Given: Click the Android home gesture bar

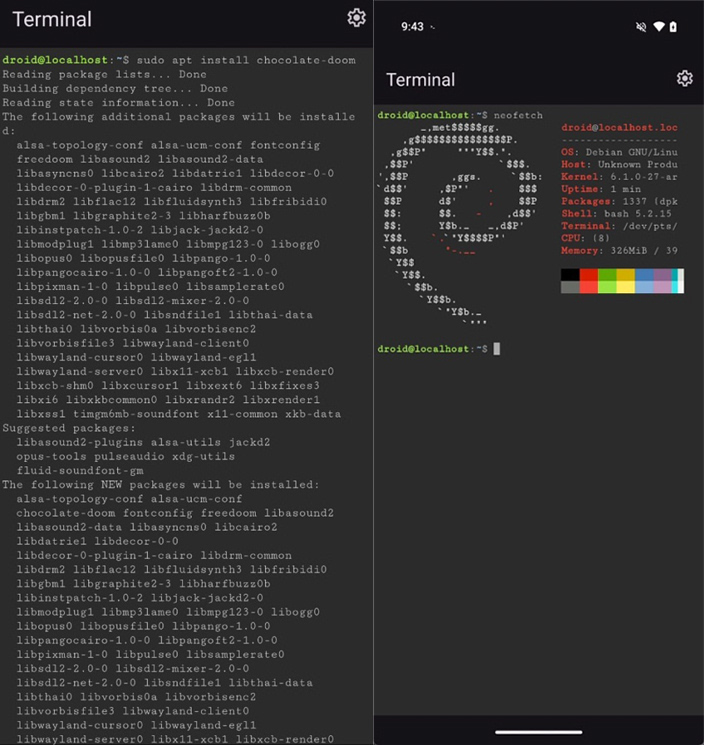Looking at the screenshot, I should (x=538, y=732).
